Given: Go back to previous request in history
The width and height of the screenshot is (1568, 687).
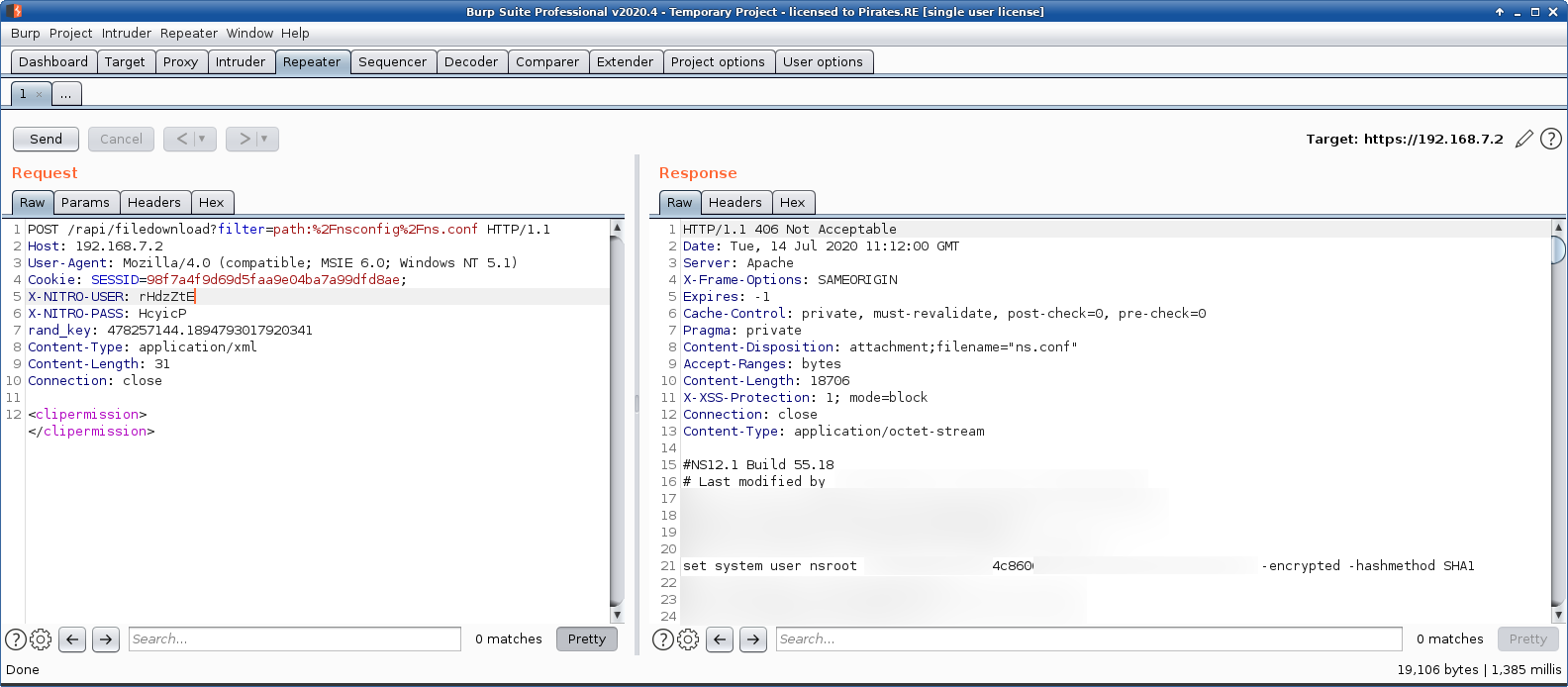Looking at the screenshot, I should tap(181, 139).
